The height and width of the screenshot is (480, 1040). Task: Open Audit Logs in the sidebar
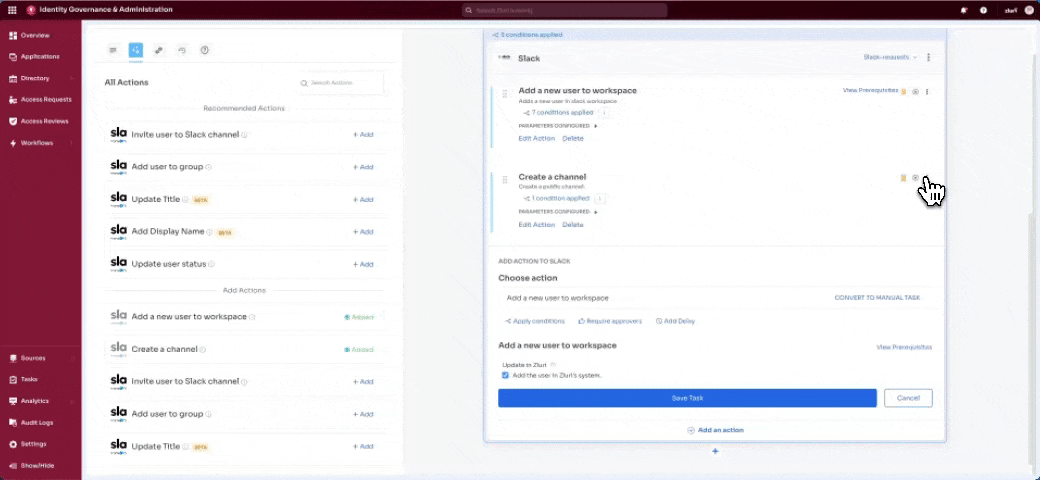tap(31, 422)
